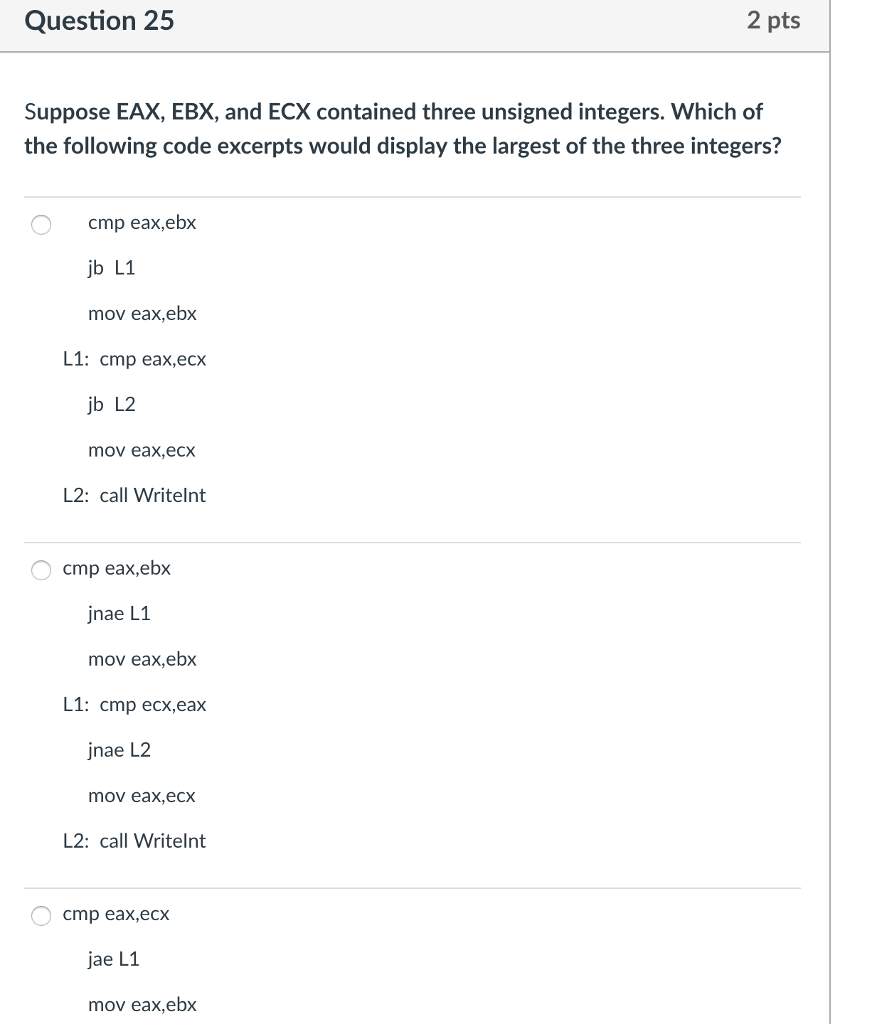The width and height of the screenshot is (872, 1024).
Task: Select the second answer with jnae instructions
Action: pyautogui.click(x=40, y=570)
